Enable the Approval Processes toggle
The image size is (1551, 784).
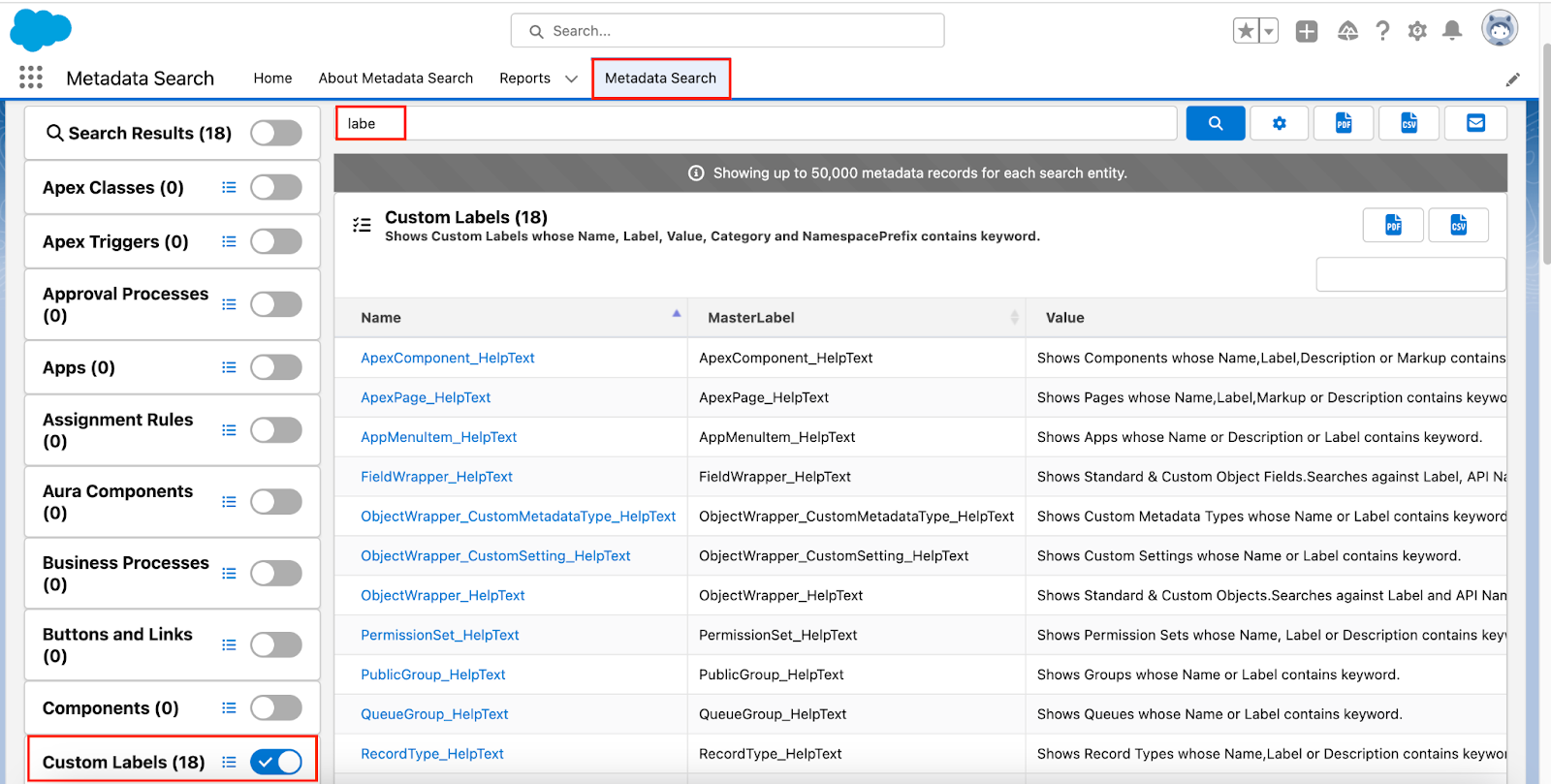[276, 304]
